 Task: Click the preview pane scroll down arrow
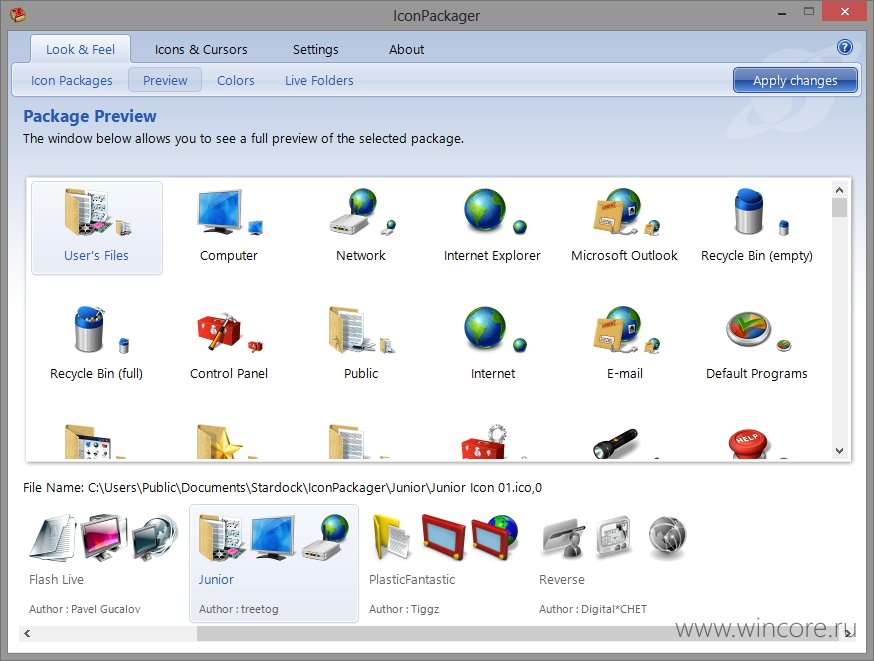click(839, 450)
